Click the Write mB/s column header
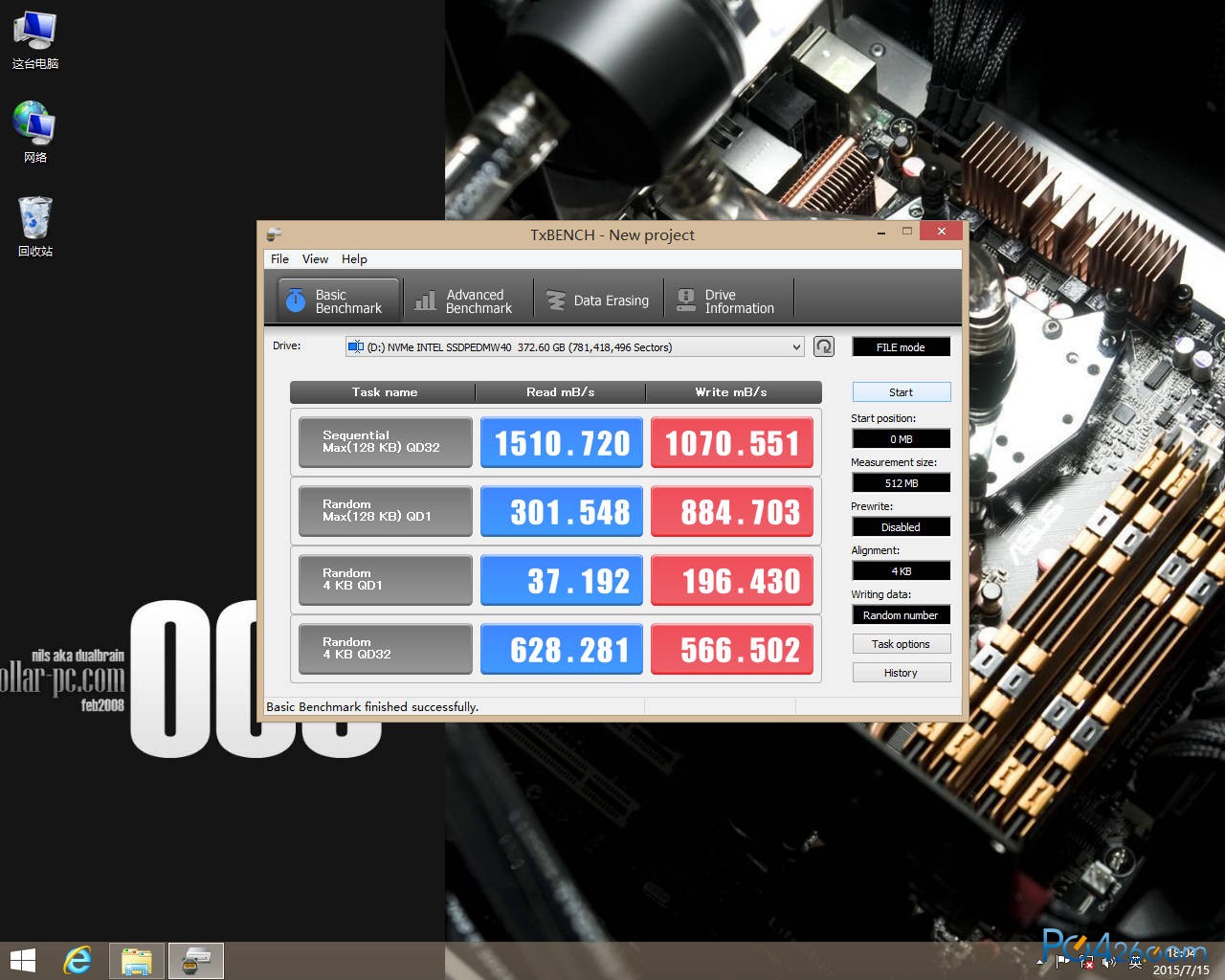 [x=733, y=392]
